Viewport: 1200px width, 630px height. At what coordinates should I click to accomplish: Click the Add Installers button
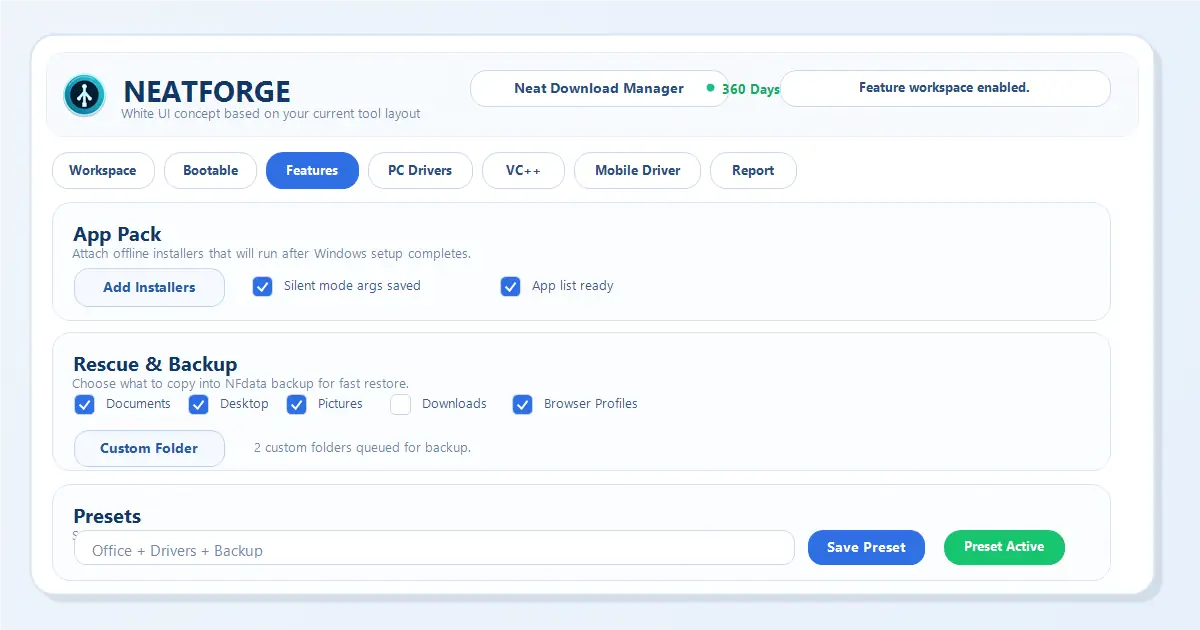point(149,288)
